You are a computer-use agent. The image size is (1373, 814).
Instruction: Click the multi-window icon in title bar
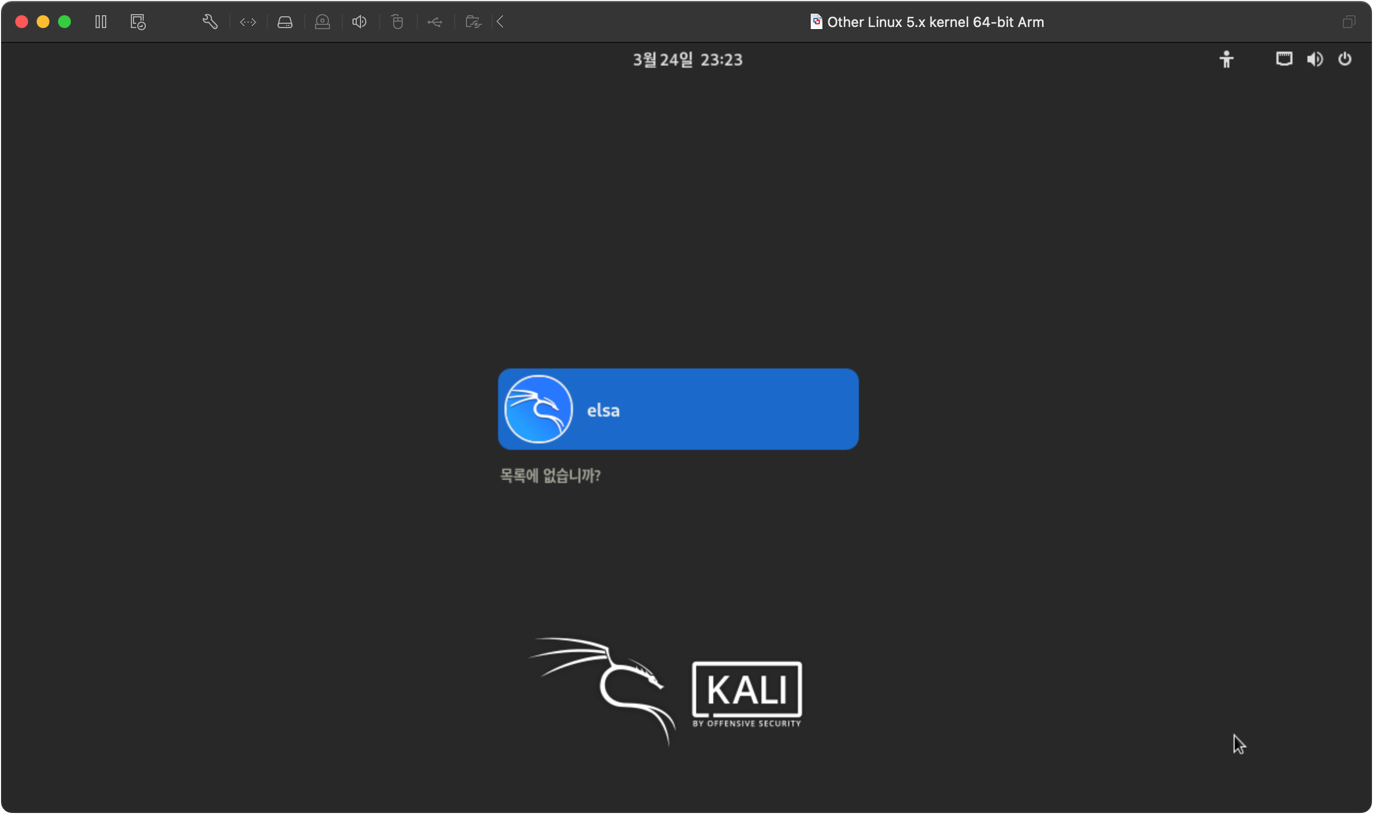[1348, 22]
